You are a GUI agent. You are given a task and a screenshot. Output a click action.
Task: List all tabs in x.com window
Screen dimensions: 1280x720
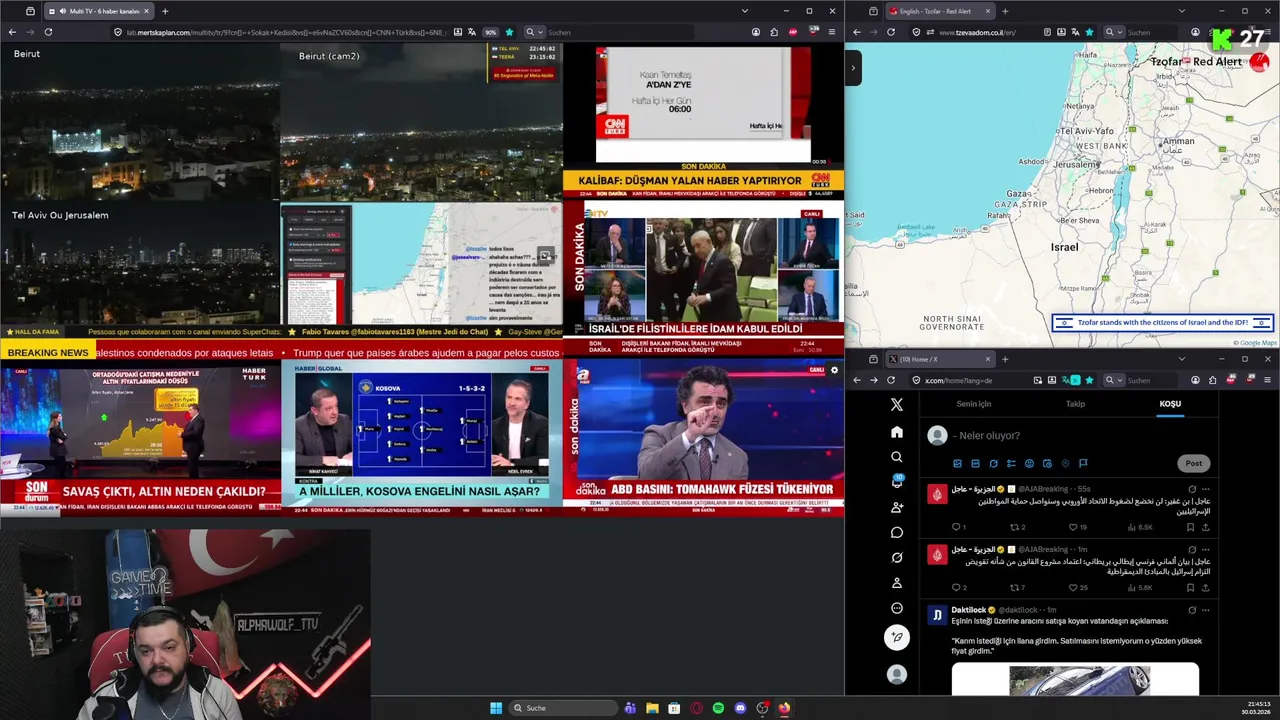[x=1181, y=359]
